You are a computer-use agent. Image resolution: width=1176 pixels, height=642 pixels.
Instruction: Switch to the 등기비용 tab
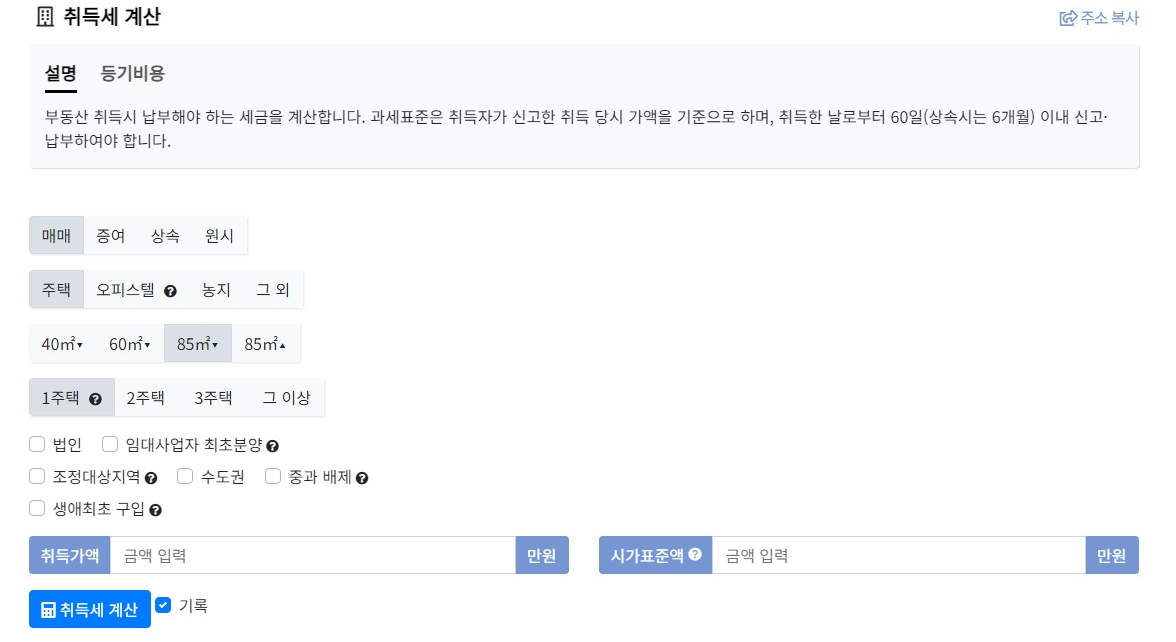coord(131,73)
